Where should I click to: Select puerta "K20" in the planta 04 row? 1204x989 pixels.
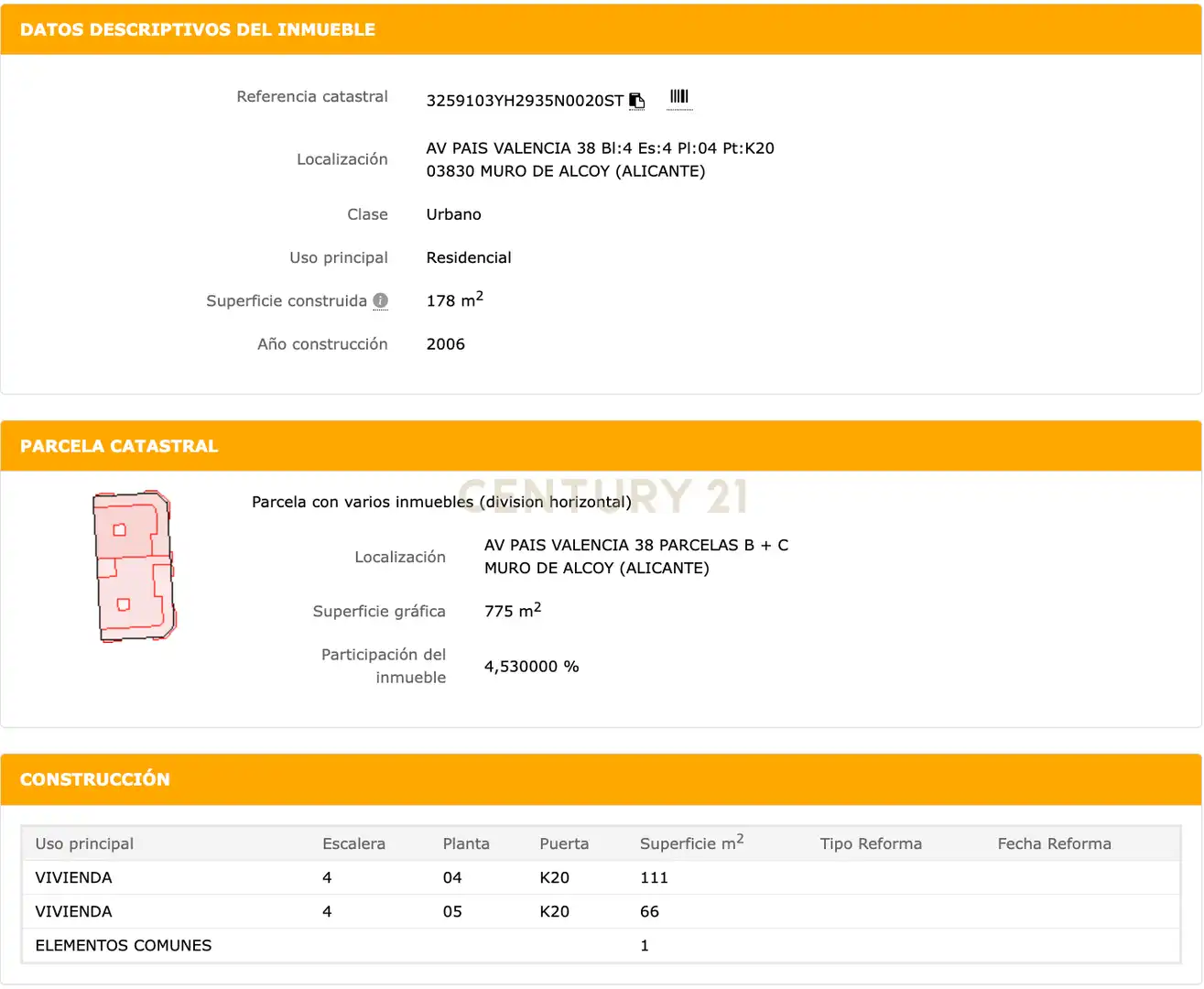(554, 877)
